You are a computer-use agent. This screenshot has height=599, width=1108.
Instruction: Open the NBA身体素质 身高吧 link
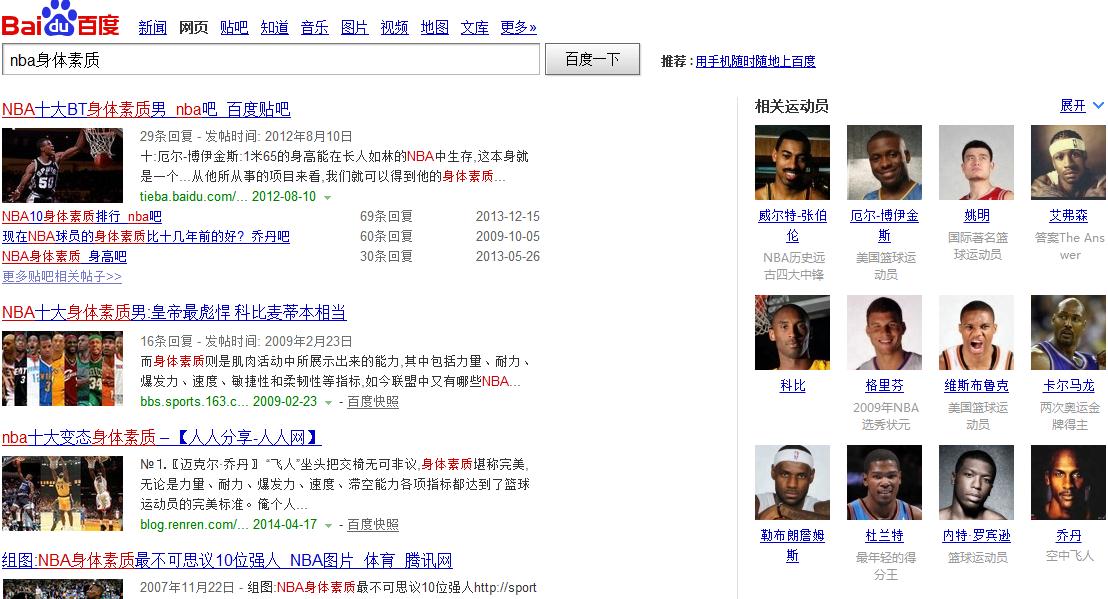pyautogui.click(x=64, y=256)
